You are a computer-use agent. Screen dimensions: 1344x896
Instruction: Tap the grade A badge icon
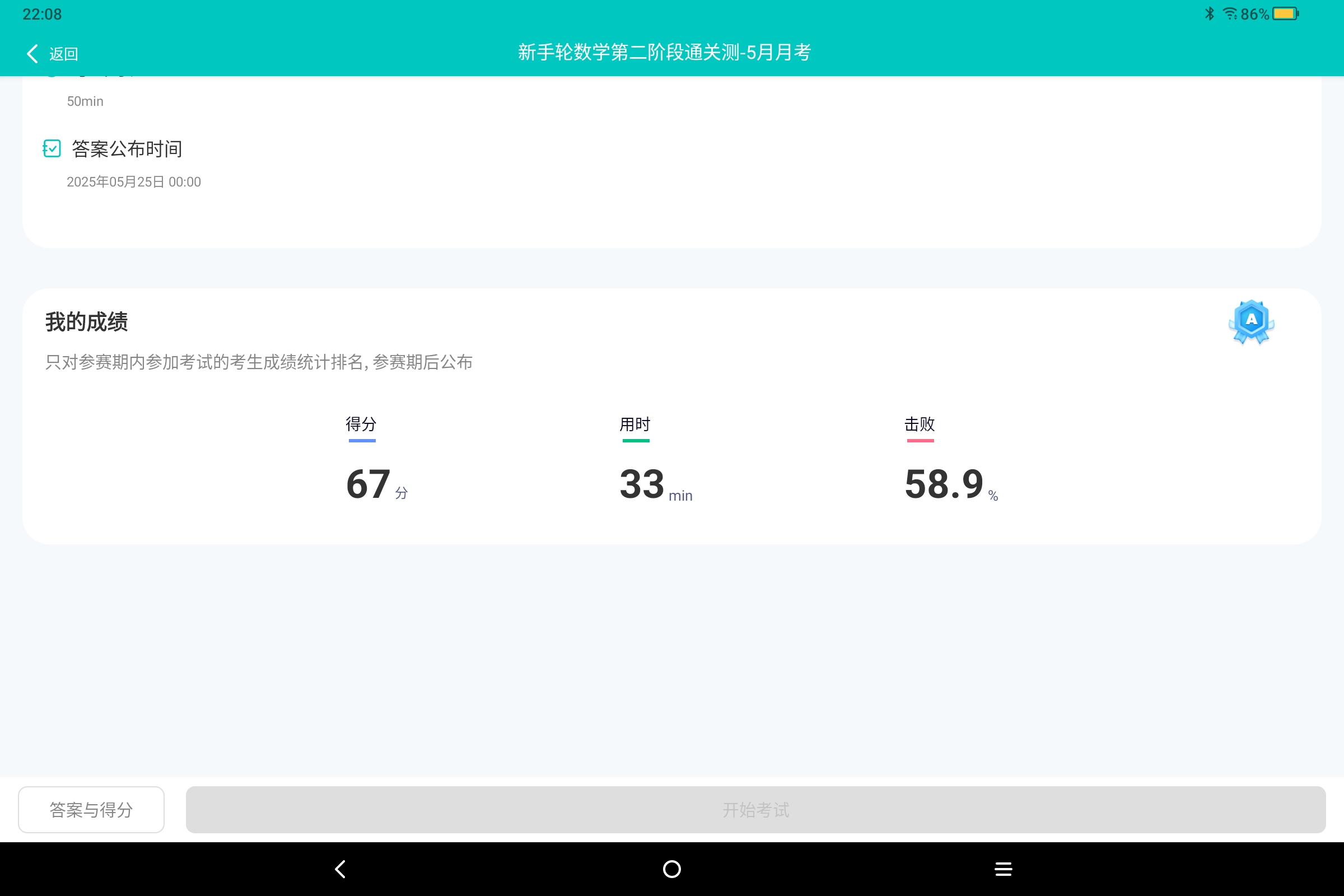pos(1251,321)
